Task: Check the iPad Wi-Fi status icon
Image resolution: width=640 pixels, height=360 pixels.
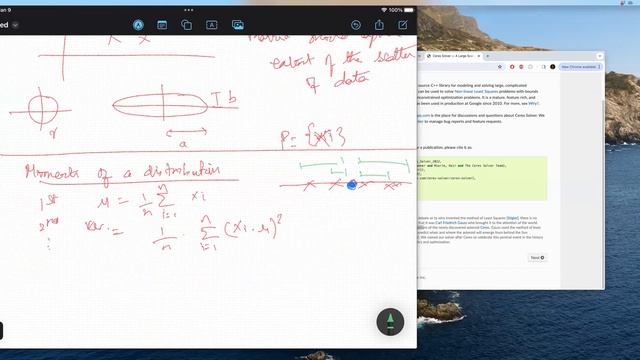Action: (x=384, y=10)
